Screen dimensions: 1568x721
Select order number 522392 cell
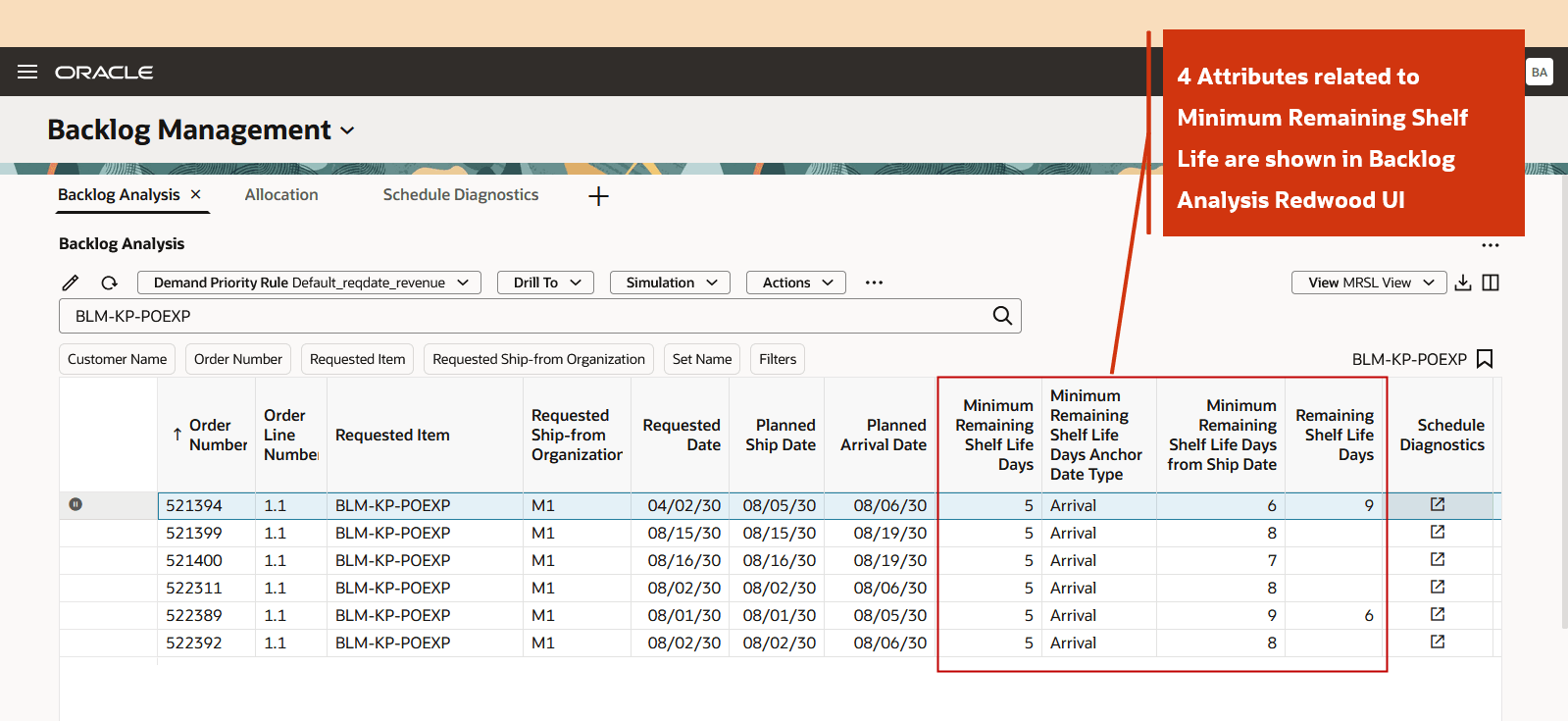click(x=207, y=643)
